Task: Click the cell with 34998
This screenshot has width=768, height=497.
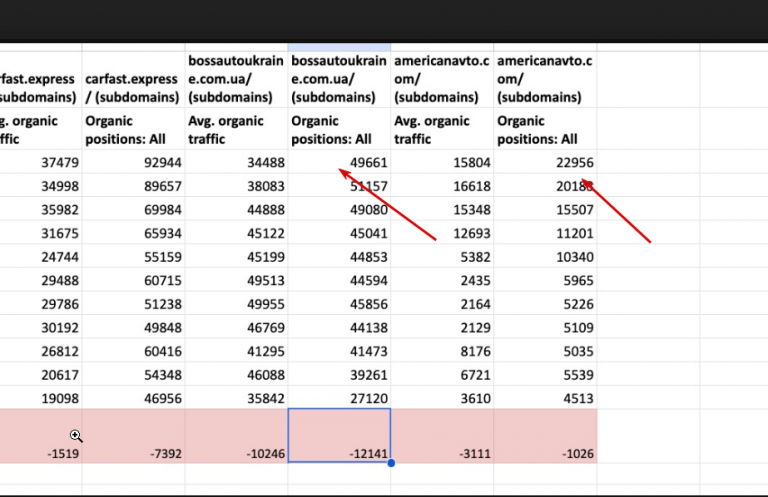Action: tap(41, 186)
